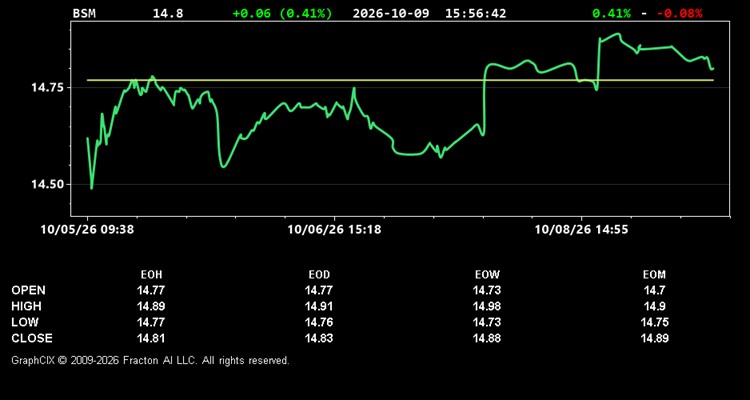Click the OPEN row label

click(x=29, y=290)
